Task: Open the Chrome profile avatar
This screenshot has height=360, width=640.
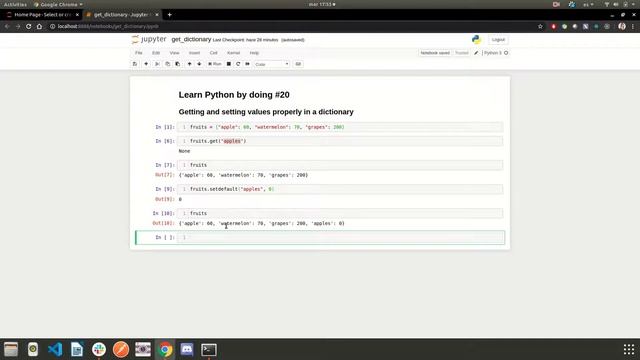Action: pos(622,26)
